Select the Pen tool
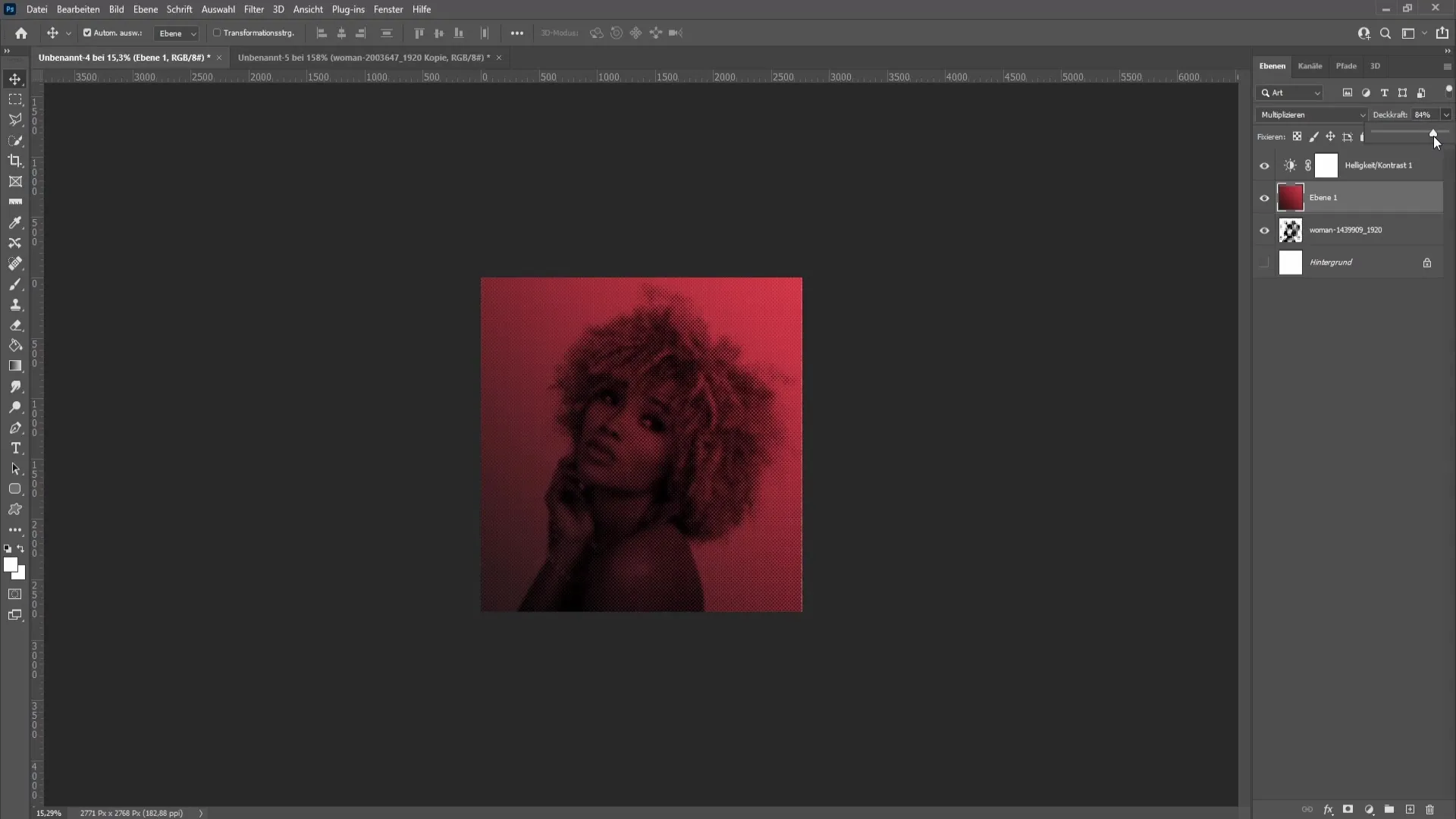This screenshot has width=1456, height=819. pos(15,428)
